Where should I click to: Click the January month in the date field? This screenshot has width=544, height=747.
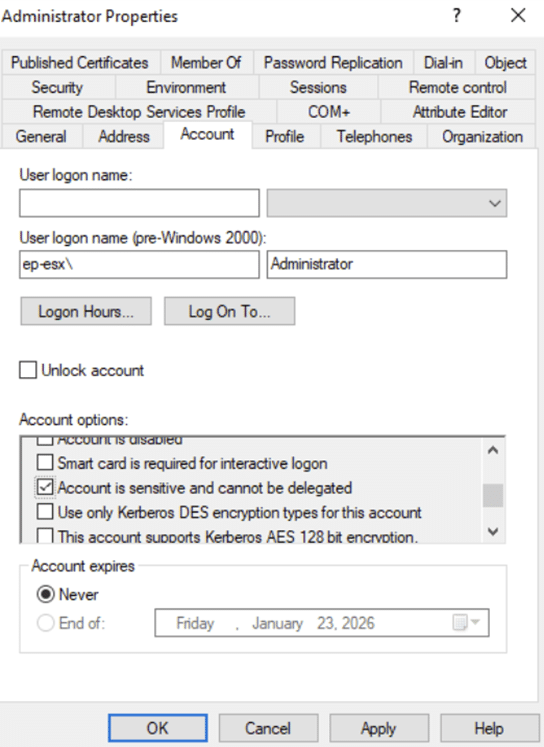coord(278,623)
